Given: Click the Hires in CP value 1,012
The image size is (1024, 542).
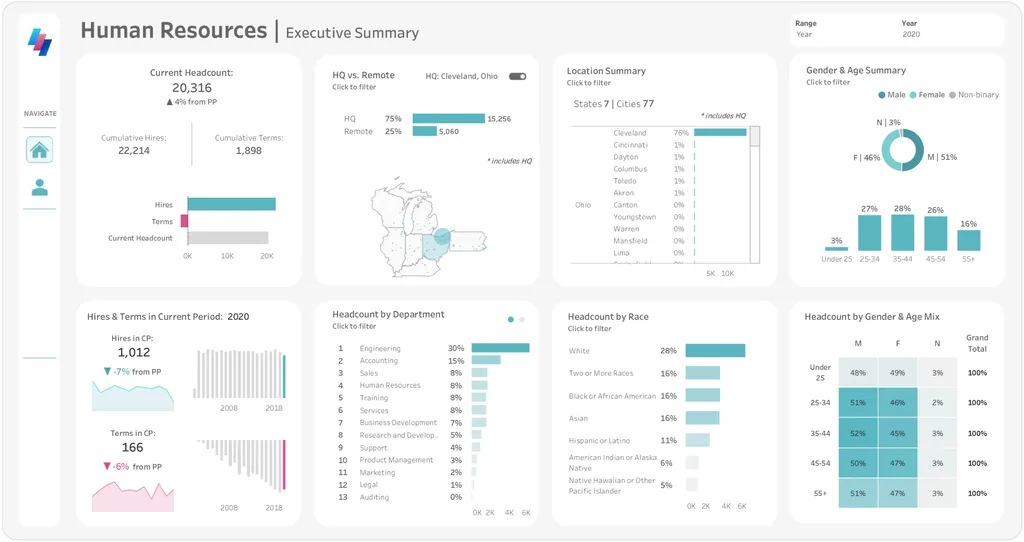Looking at the screenshot, I should pos(134,353).
